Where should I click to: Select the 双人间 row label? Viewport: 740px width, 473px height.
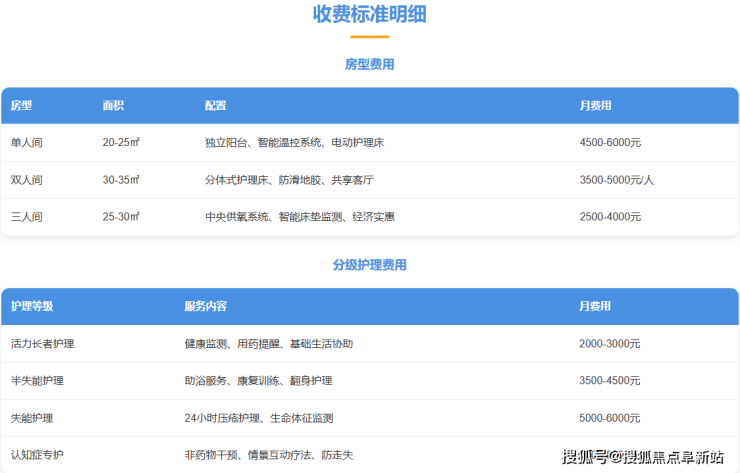[x=27, y=180]
